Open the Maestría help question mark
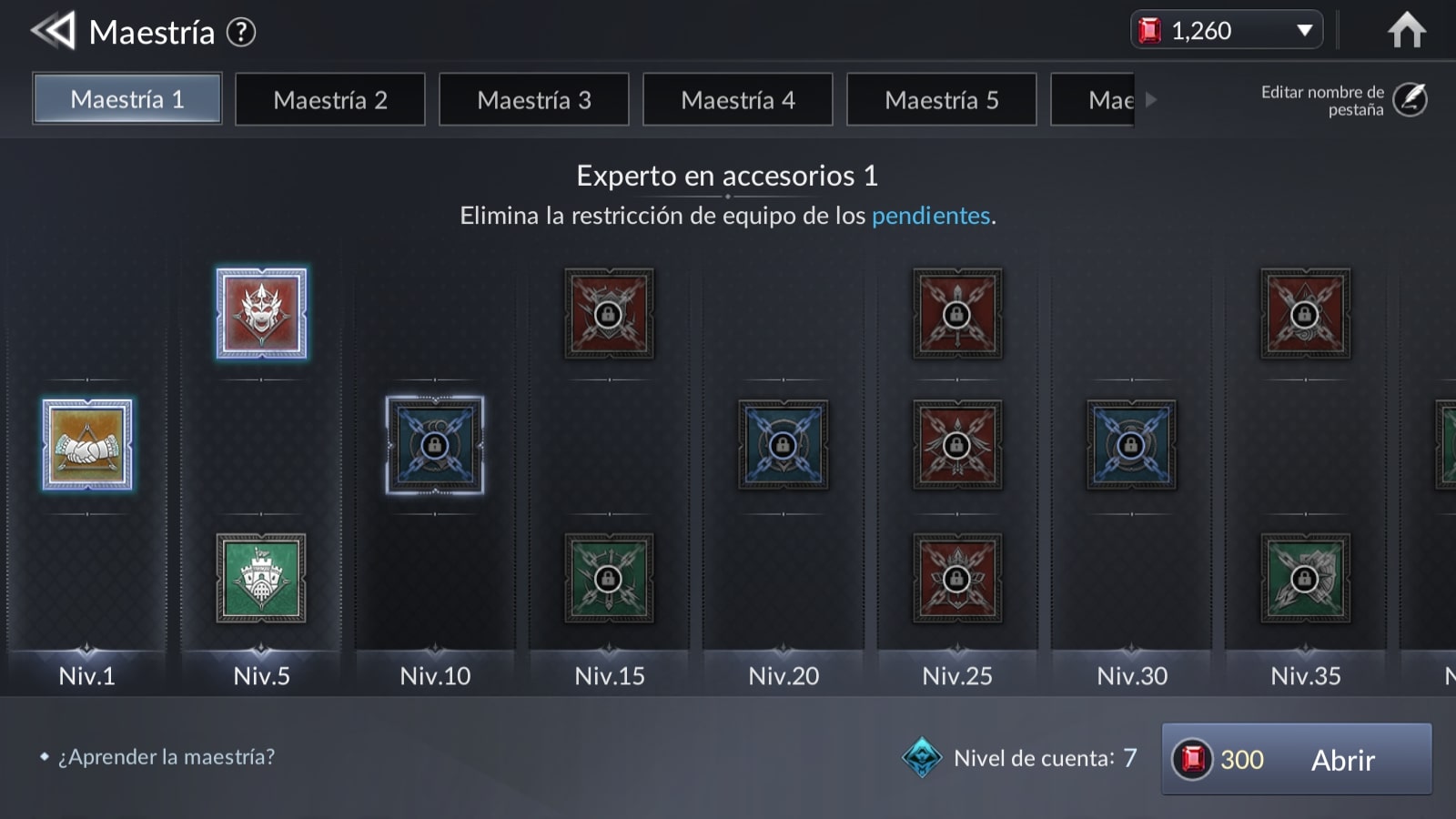This screenshot has height=819, width=1456. click(x=241, y=33)
